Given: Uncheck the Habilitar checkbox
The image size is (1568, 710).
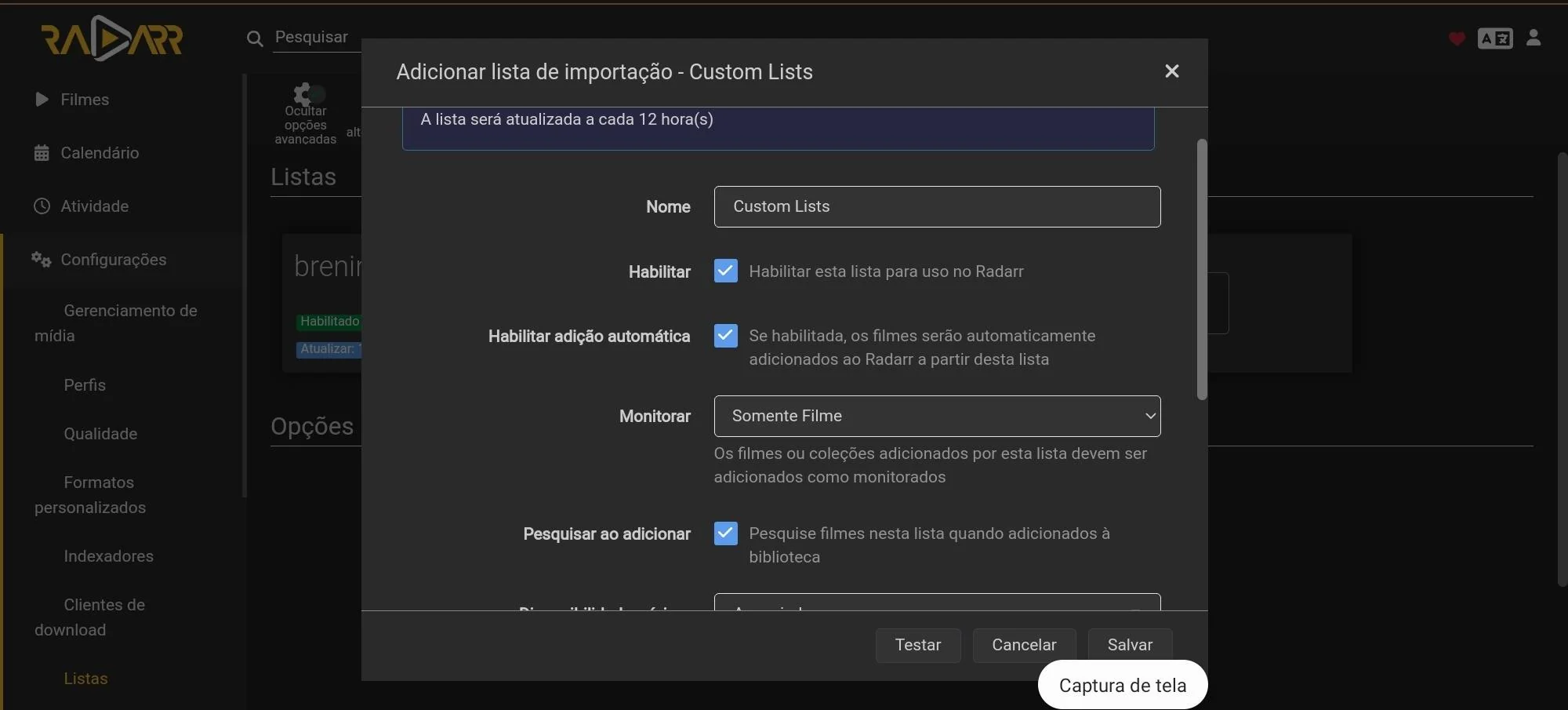Looking at the screenshot, I should (x=725, y=271).
